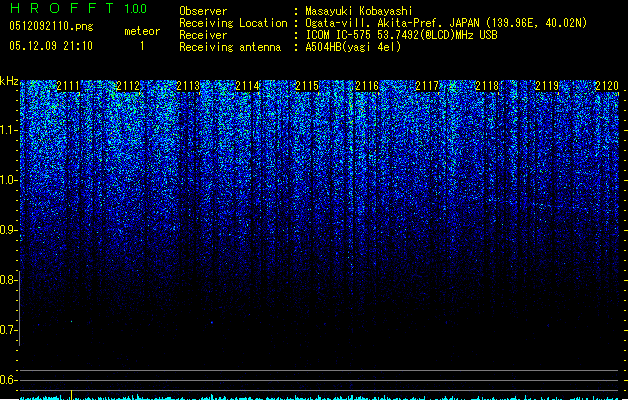Click the 2117 time marker
The width and height of the screenshot is (629, 400).
[x=427, y=86]
